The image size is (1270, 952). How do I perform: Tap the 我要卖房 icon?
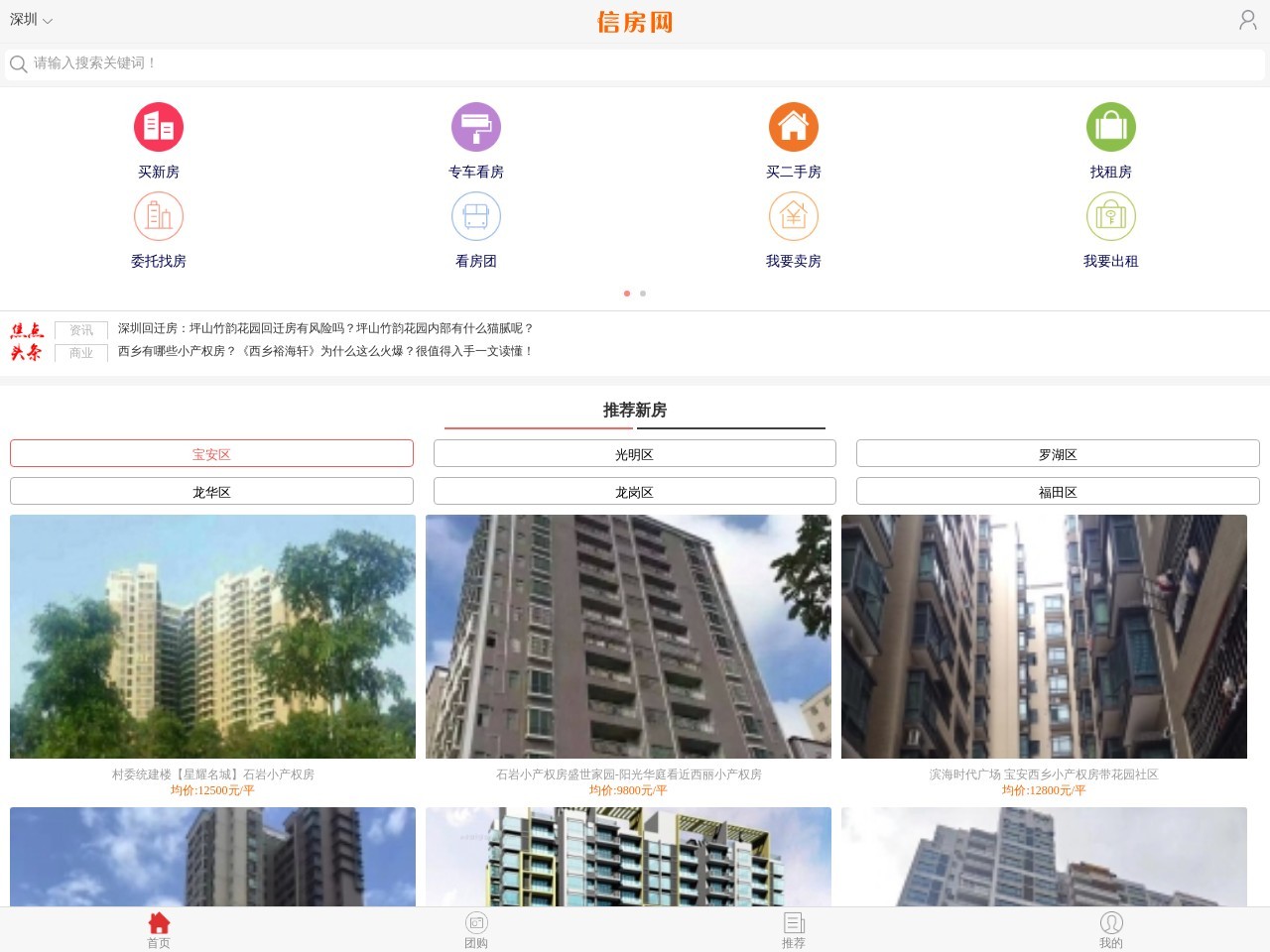tap(794, 216)
